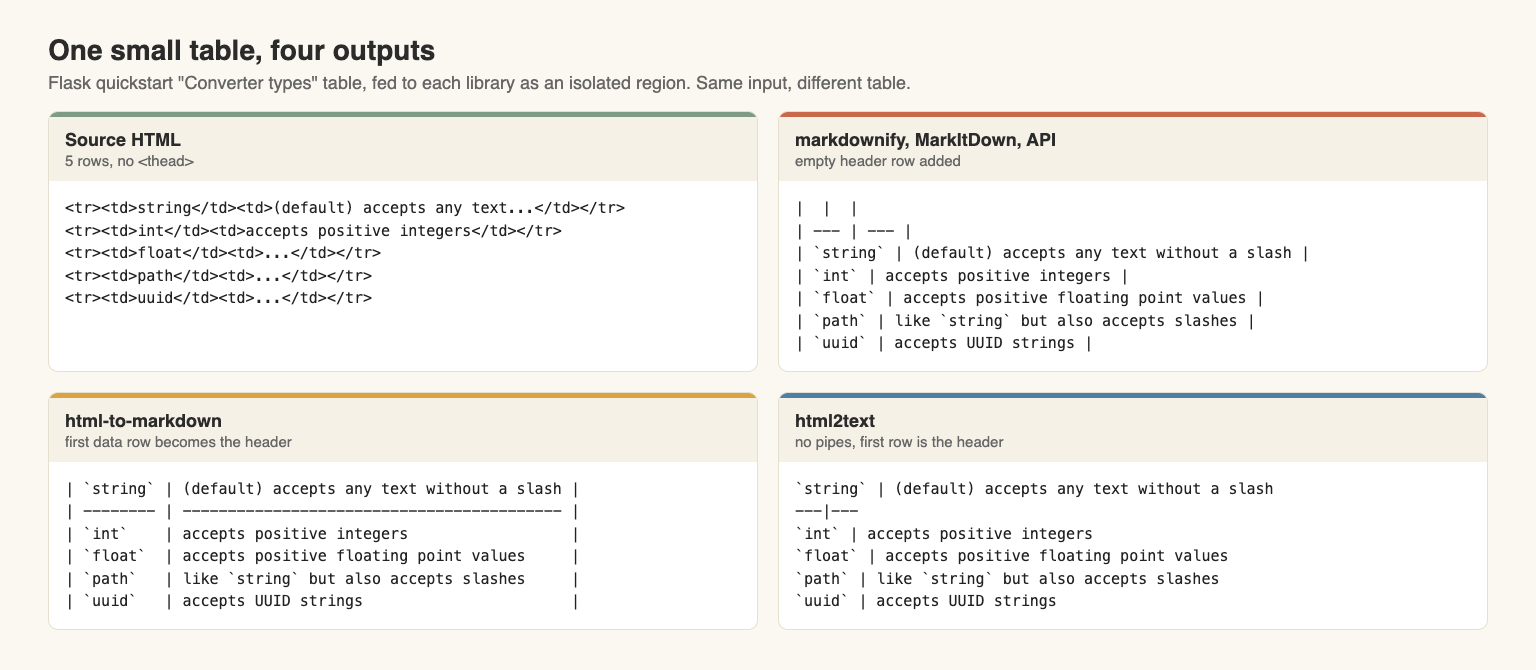This screenshot has height=670, width=1536.
Task: Click the "---|---" separator in html2text
Action: point(826,511)
